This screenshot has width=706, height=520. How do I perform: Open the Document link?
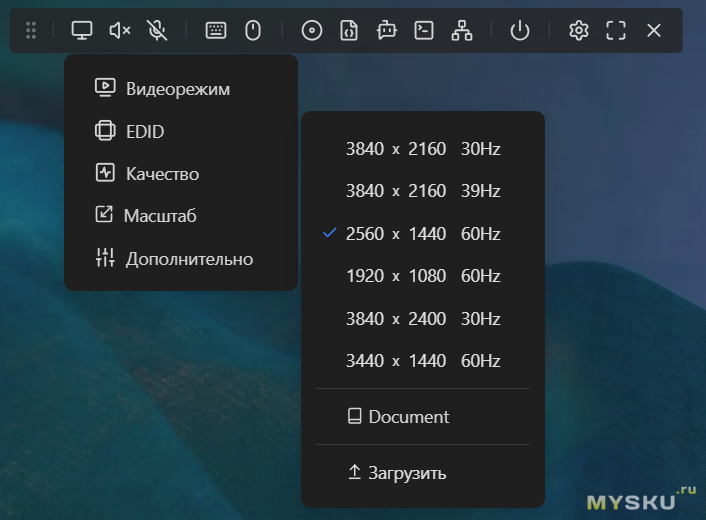click(408, 417)
